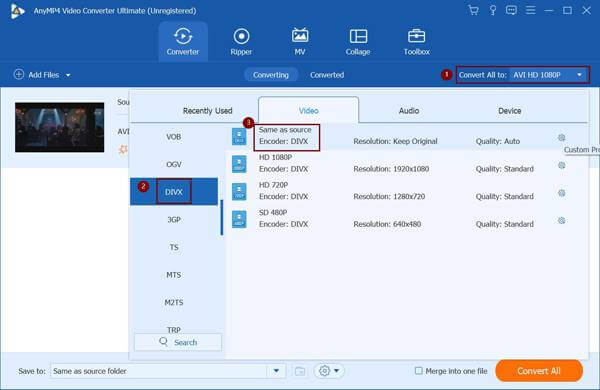
Task: Open custom profile gear for SD 480P
Action: [x=561, y=220]
